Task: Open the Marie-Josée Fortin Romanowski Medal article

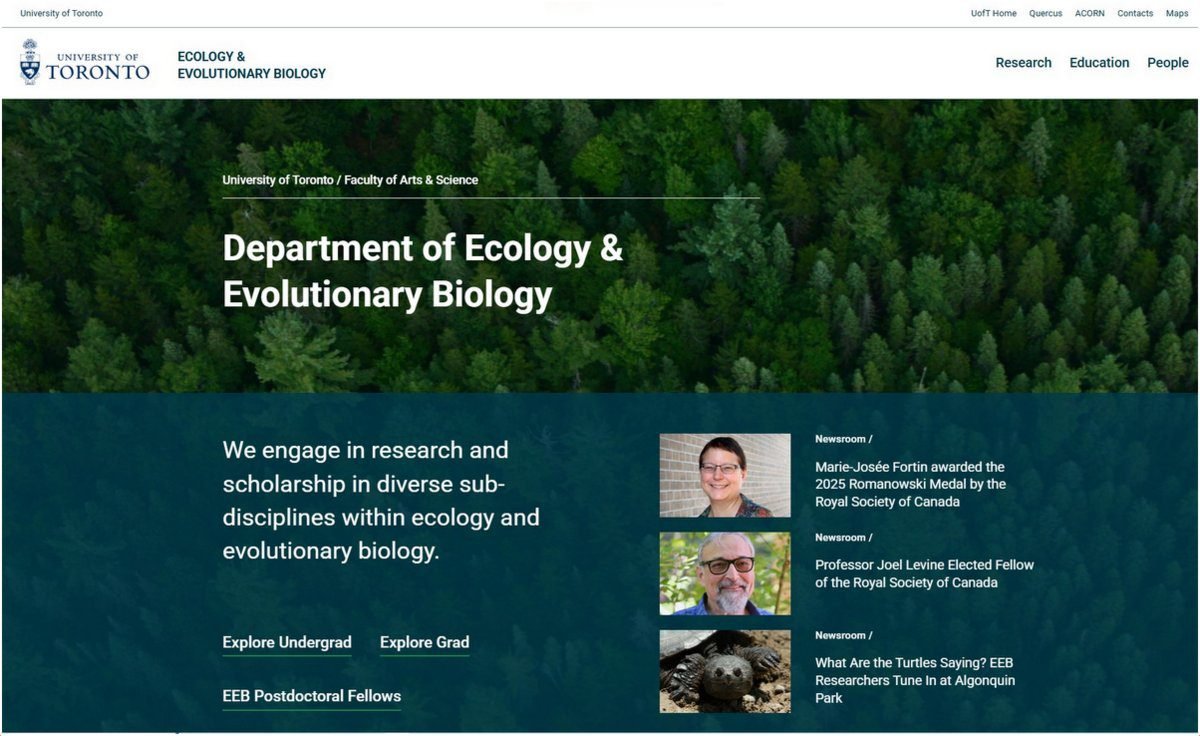Action: coord(911,484)
